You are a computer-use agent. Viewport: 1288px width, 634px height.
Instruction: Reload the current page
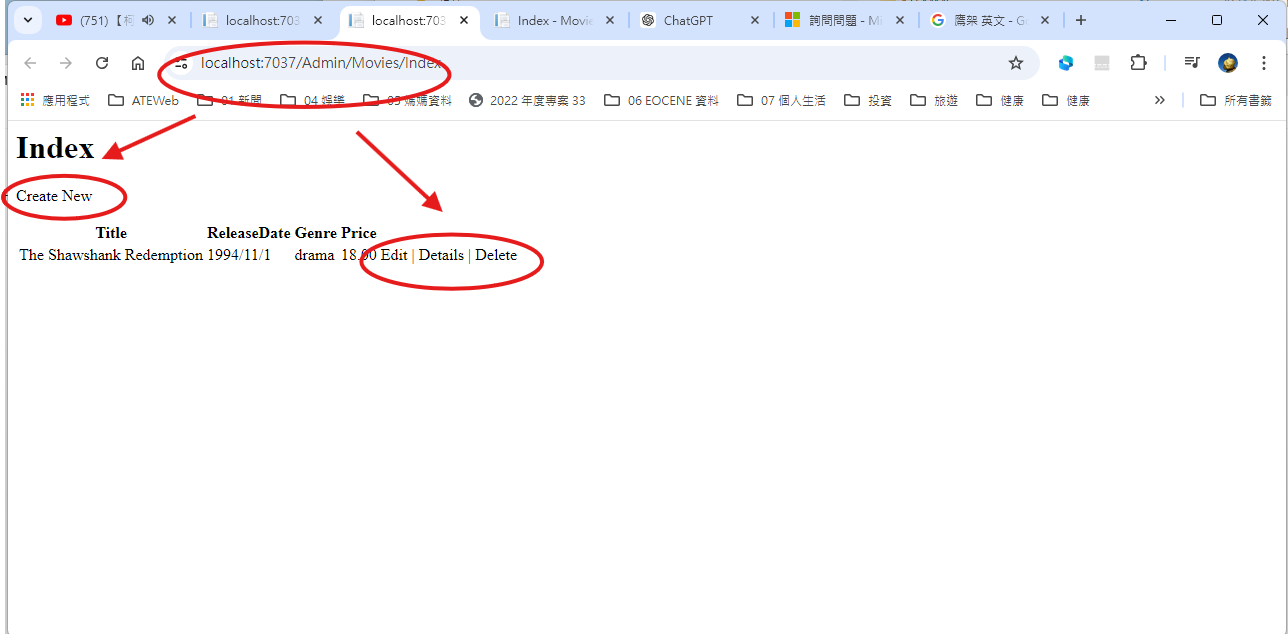point(102,63)
